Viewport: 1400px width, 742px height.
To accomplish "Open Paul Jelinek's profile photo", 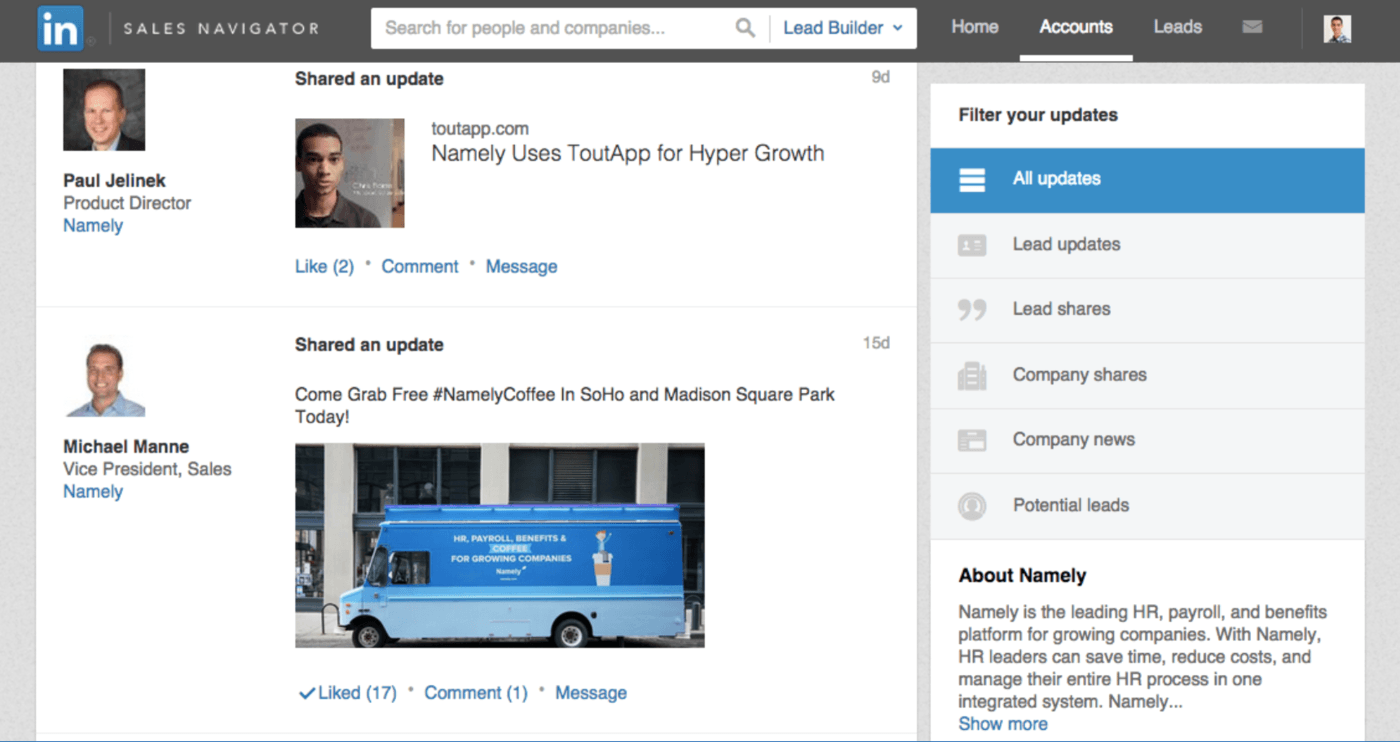I will click(104, 110).
